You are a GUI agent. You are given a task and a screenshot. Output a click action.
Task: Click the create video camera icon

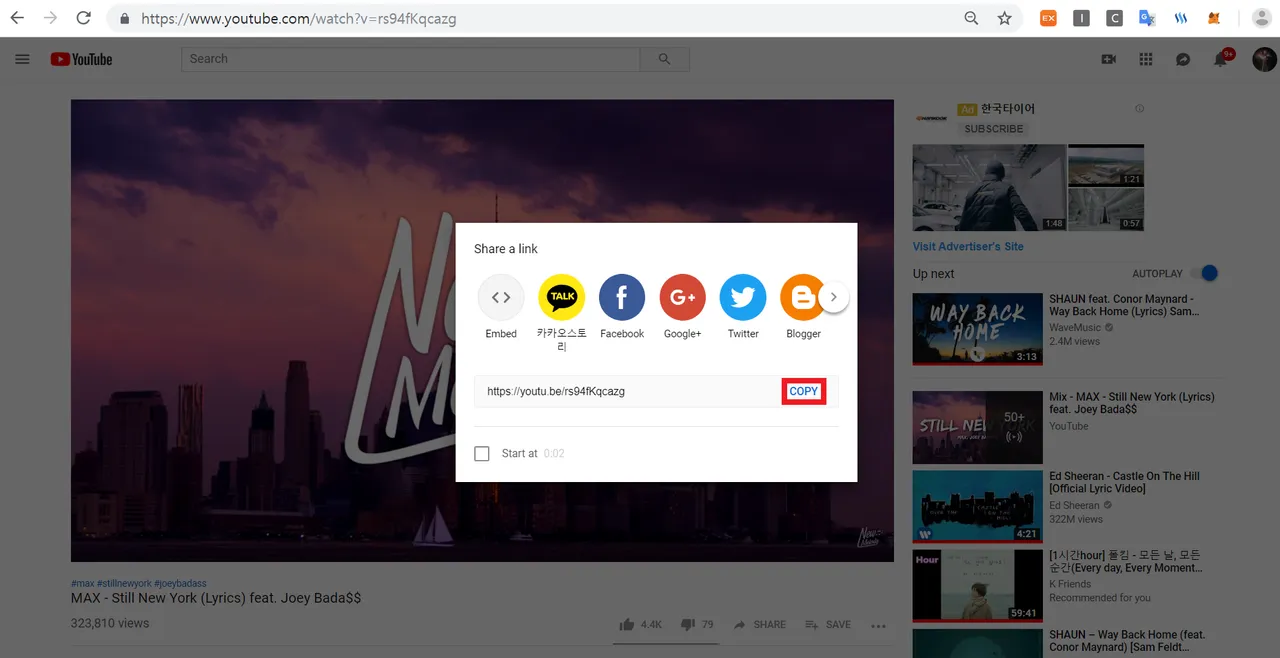[1108, 59]
